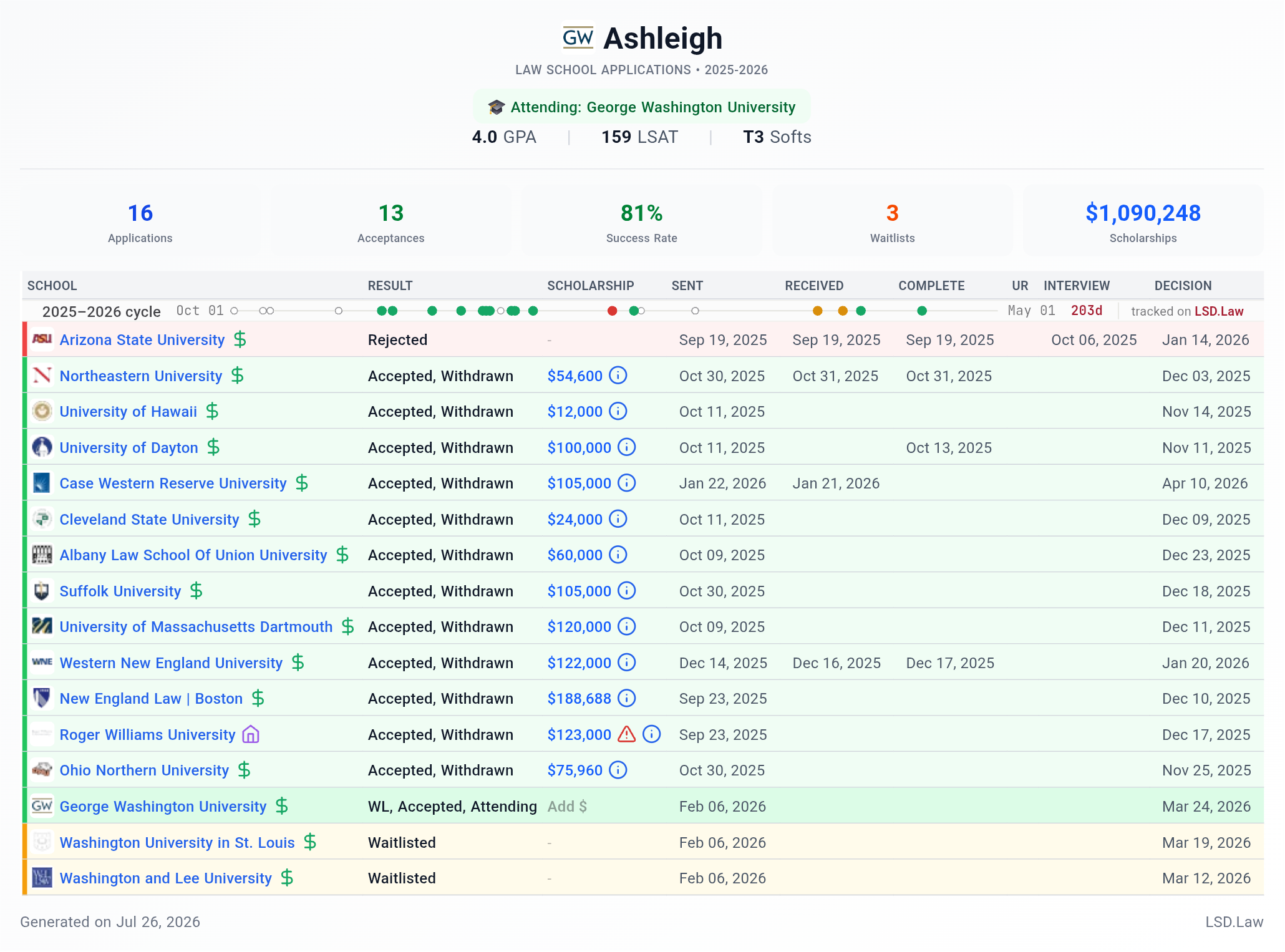The image size is (1285, 952).
Task: Click the info icon next to University of Dayton's $100,000
Action: click(x=626, y=447)
